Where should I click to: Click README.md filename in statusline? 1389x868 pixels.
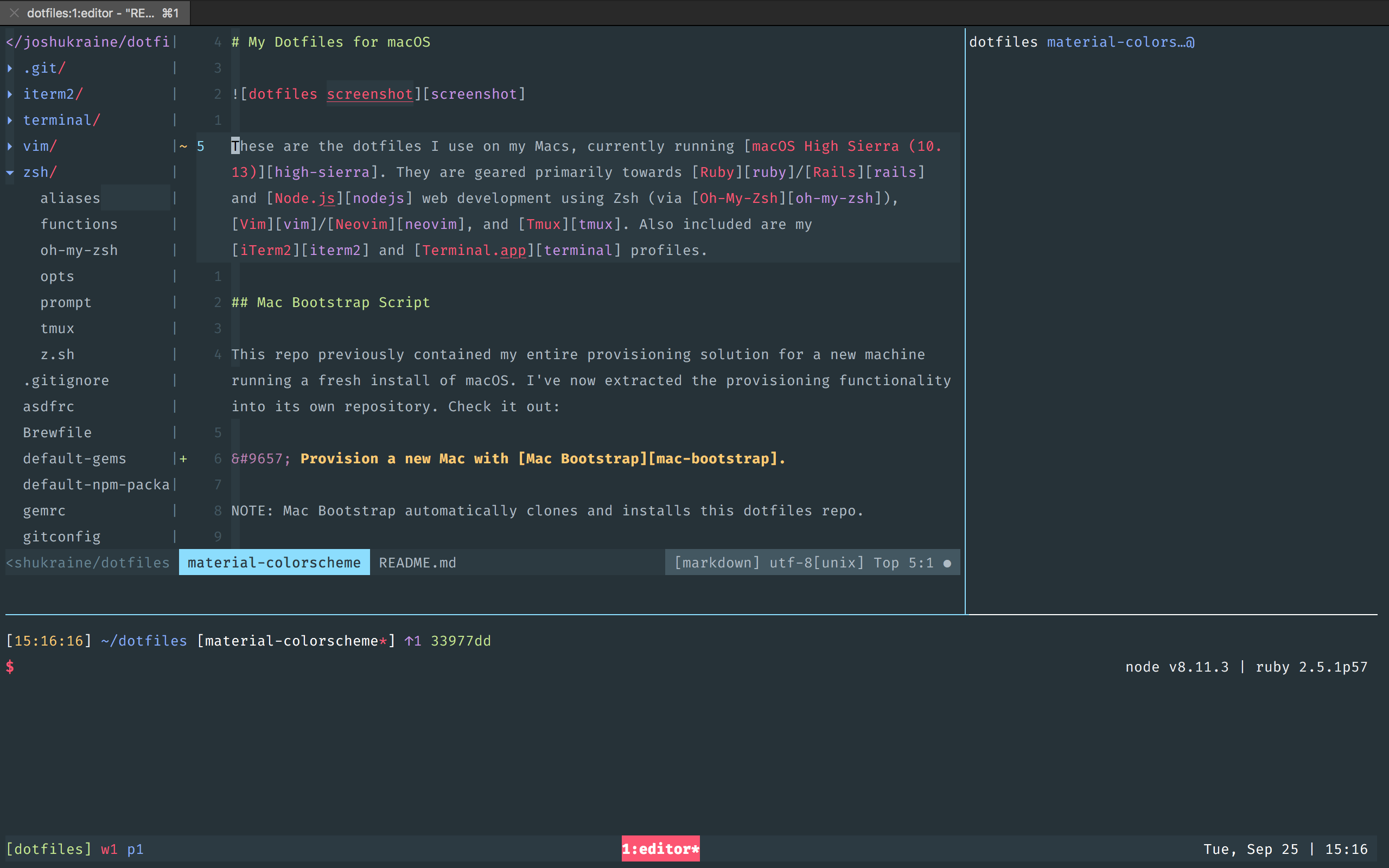417,563
